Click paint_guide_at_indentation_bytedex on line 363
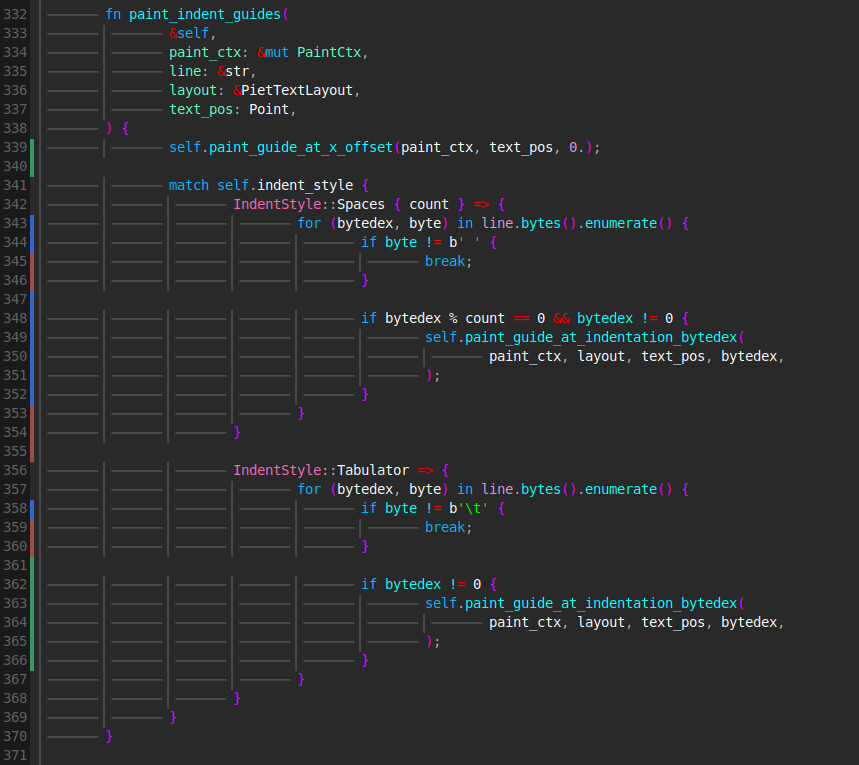The image size is (859, 765). click(601, 603)
